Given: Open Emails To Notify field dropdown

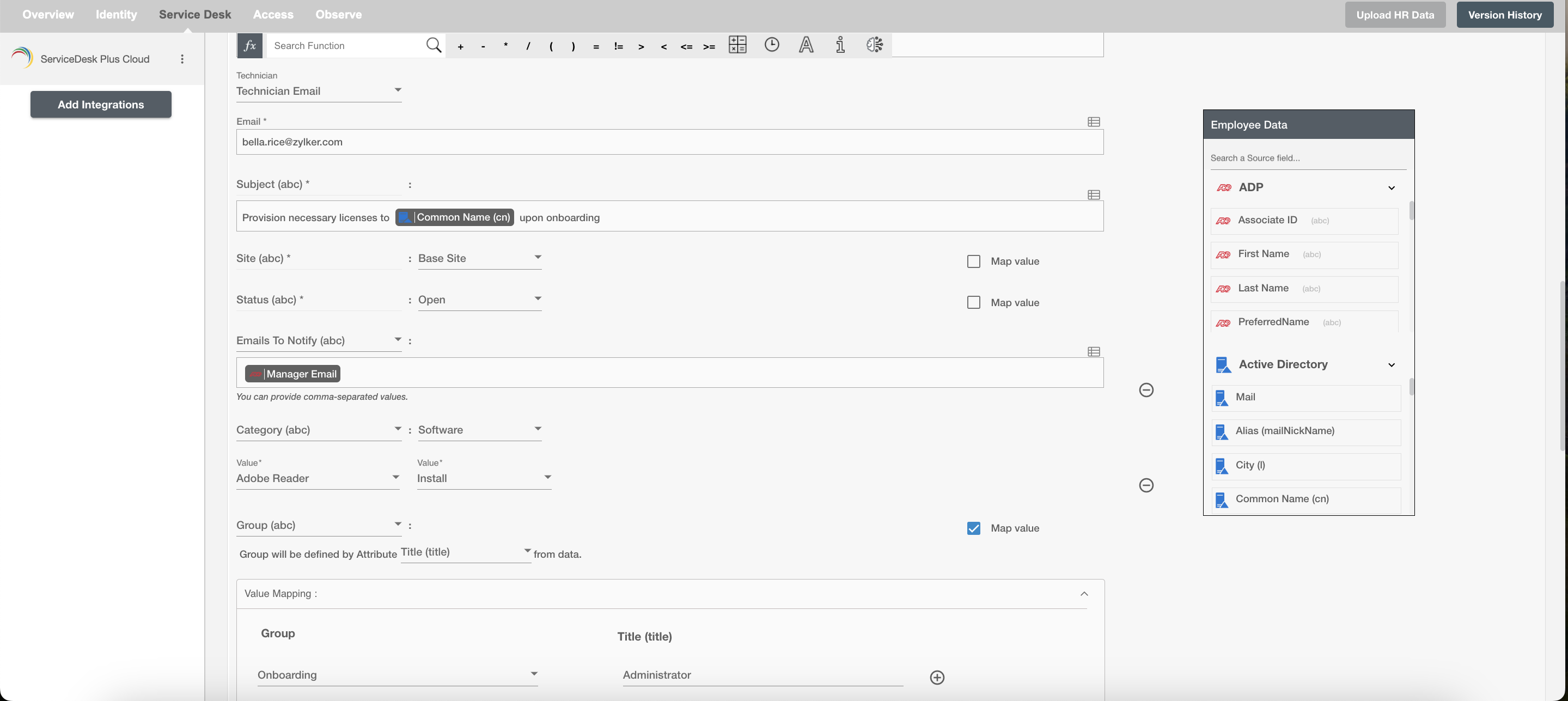Looking at the screenshot, I should (x=319, y=341).
